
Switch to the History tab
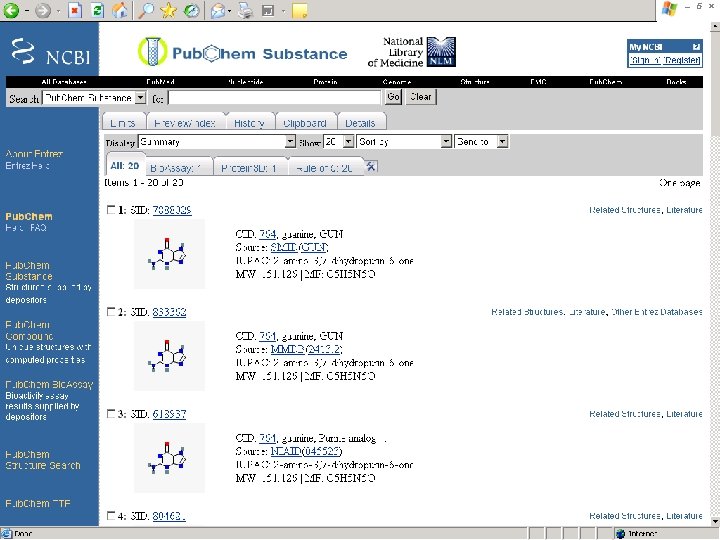tap(249, 123)
